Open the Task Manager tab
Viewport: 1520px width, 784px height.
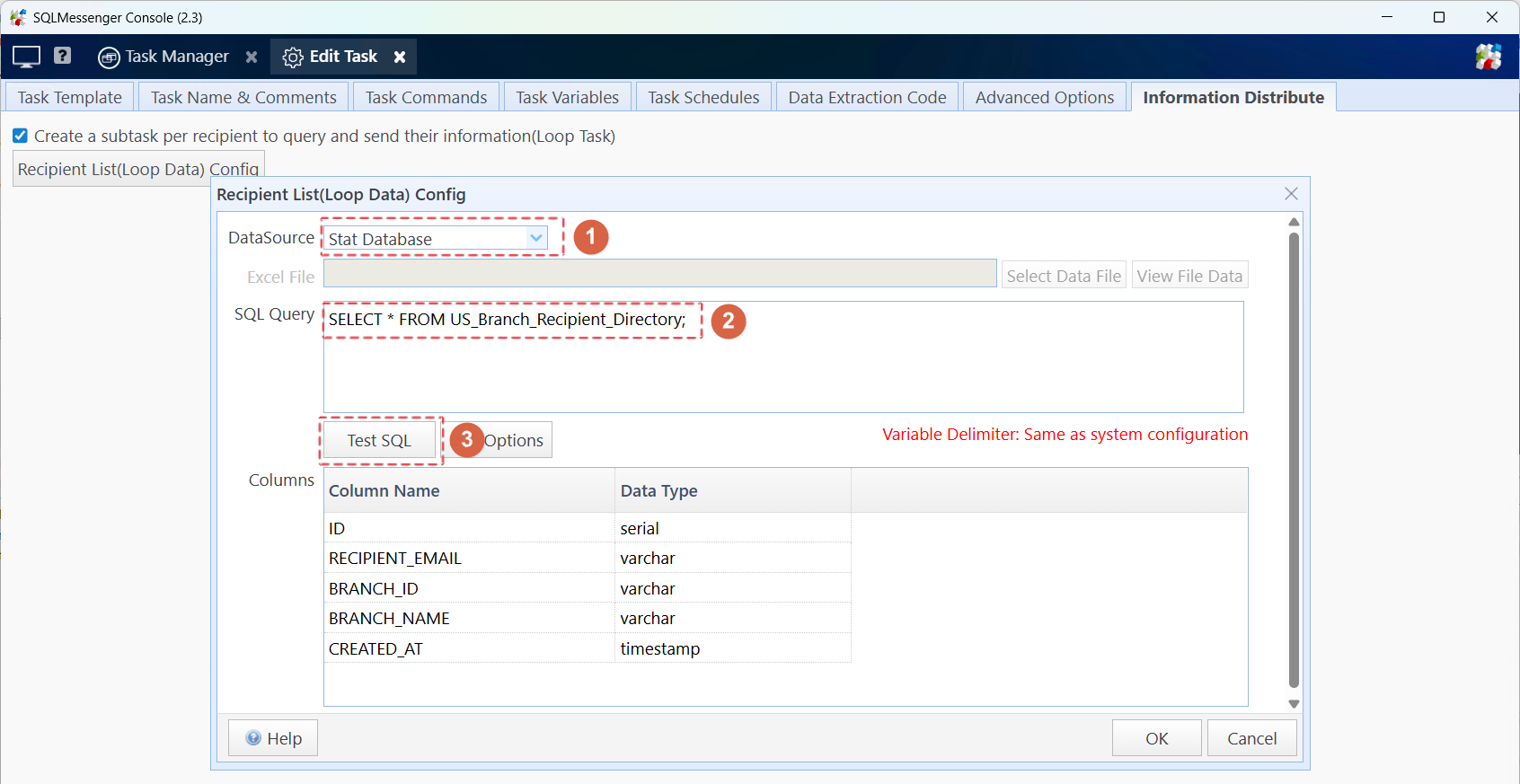177,57
